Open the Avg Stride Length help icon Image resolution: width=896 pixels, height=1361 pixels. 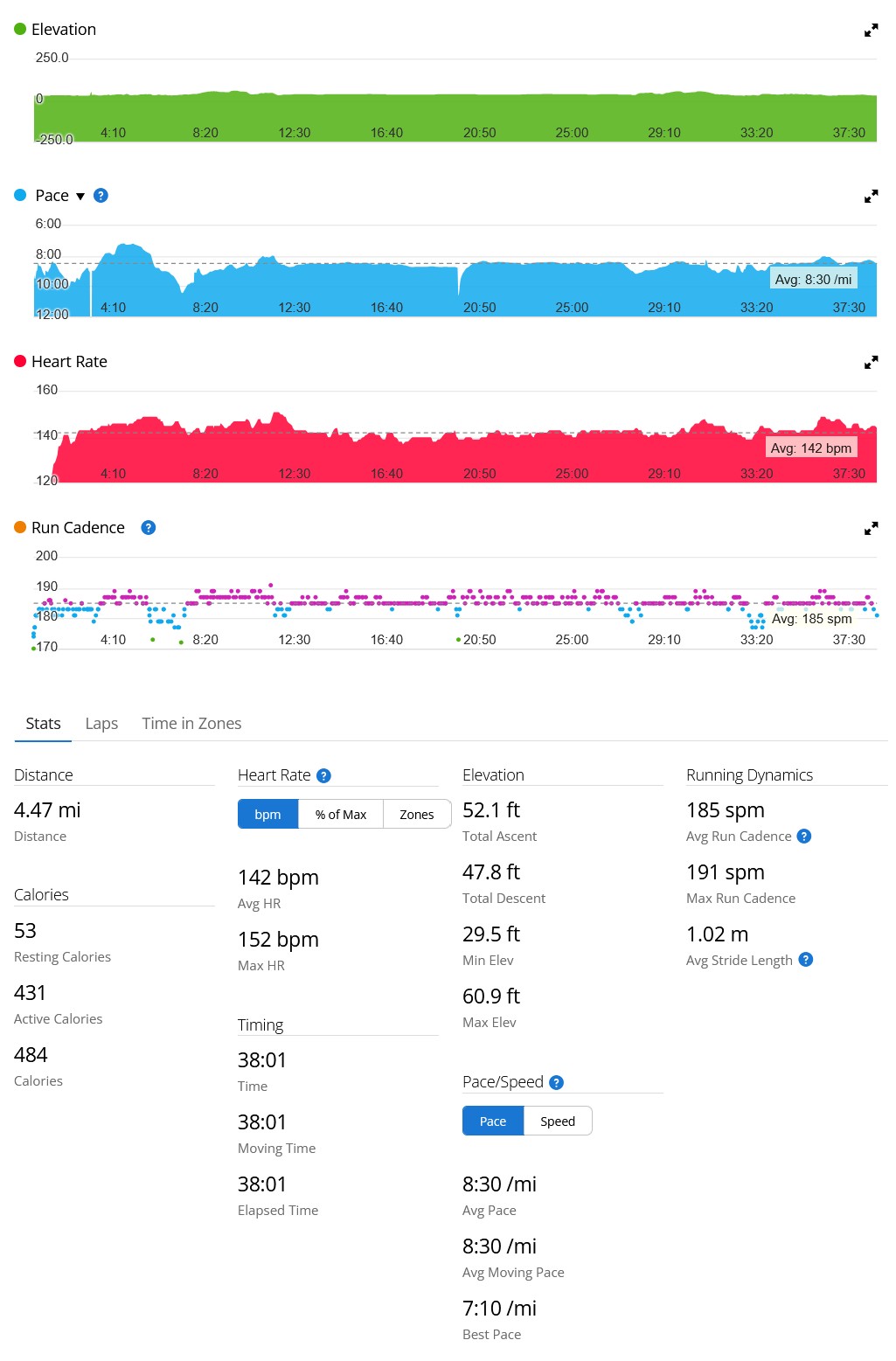[x=806, y=960]
